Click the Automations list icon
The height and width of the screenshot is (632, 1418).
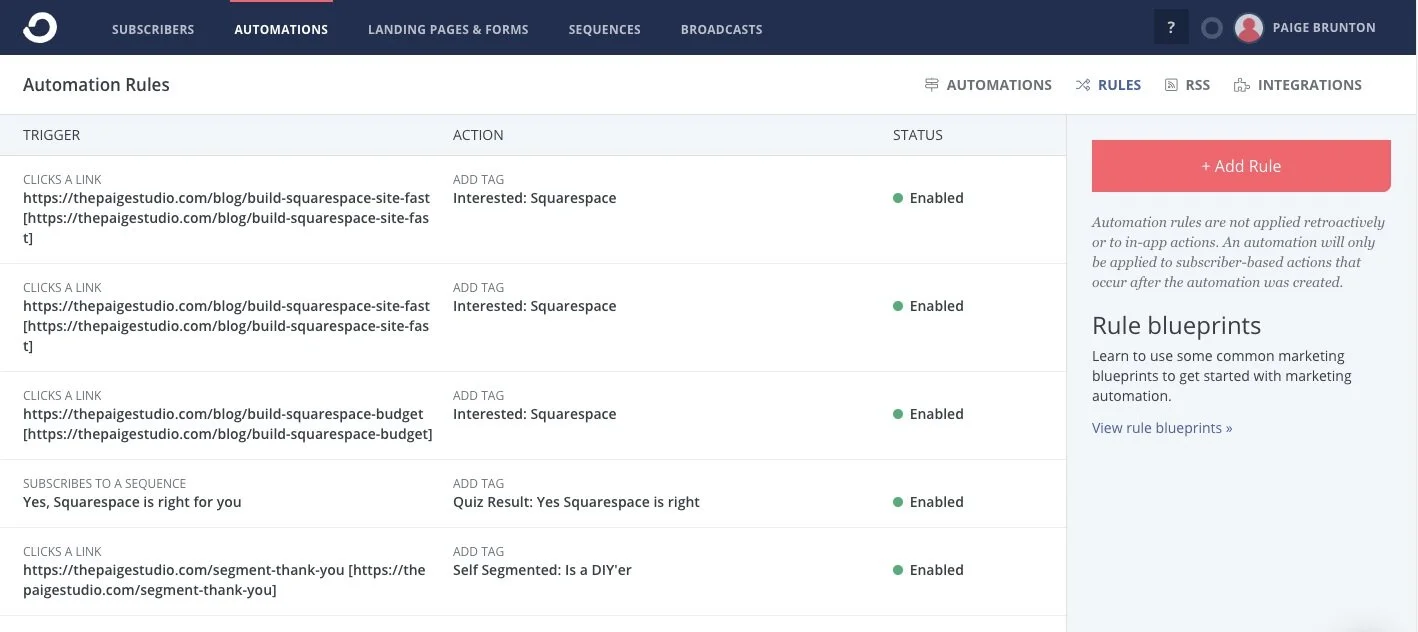932,85
